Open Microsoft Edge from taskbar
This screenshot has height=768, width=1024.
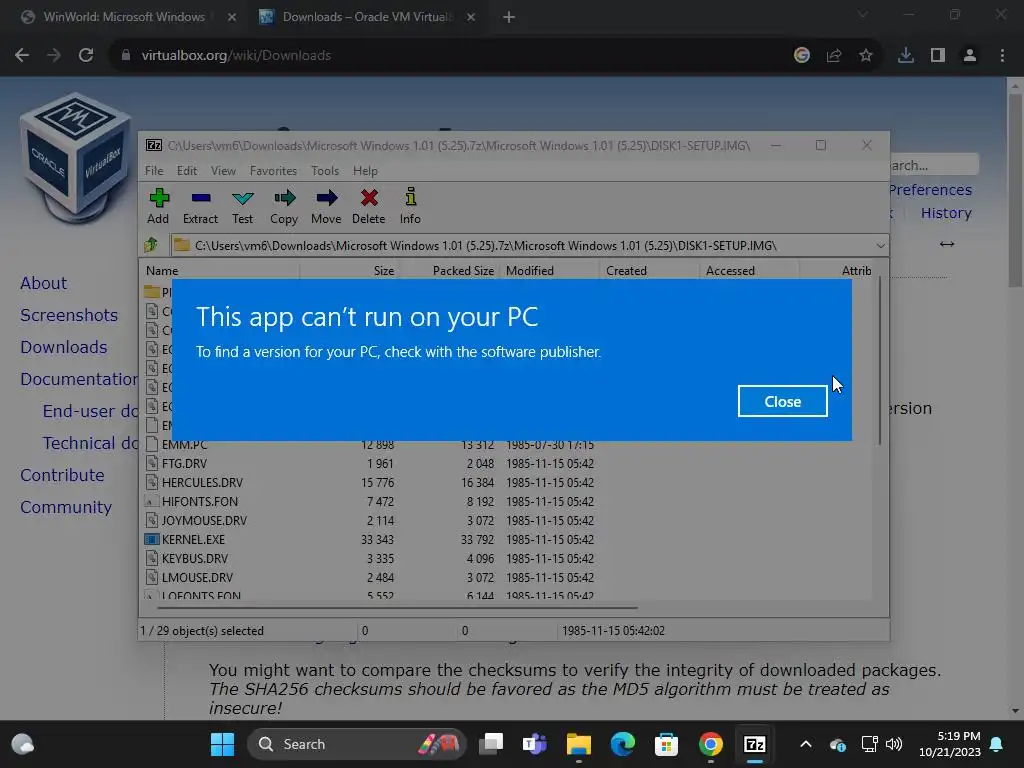click(x=622, y=744)
